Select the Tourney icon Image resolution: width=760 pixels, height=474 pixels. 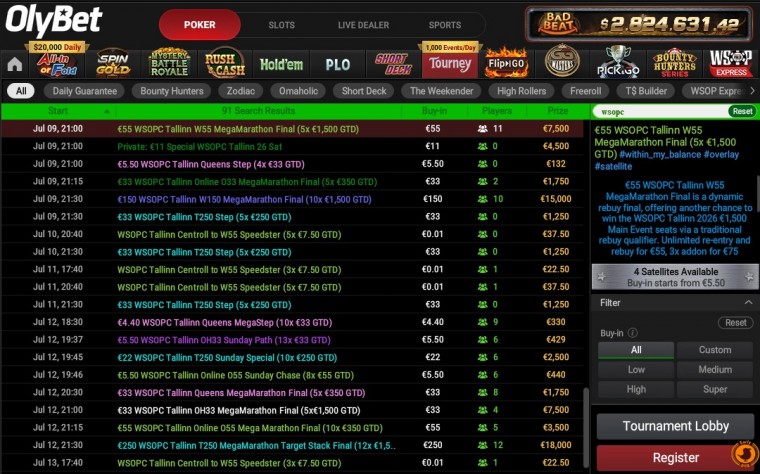pyautogui.click(x=450, y=64)
